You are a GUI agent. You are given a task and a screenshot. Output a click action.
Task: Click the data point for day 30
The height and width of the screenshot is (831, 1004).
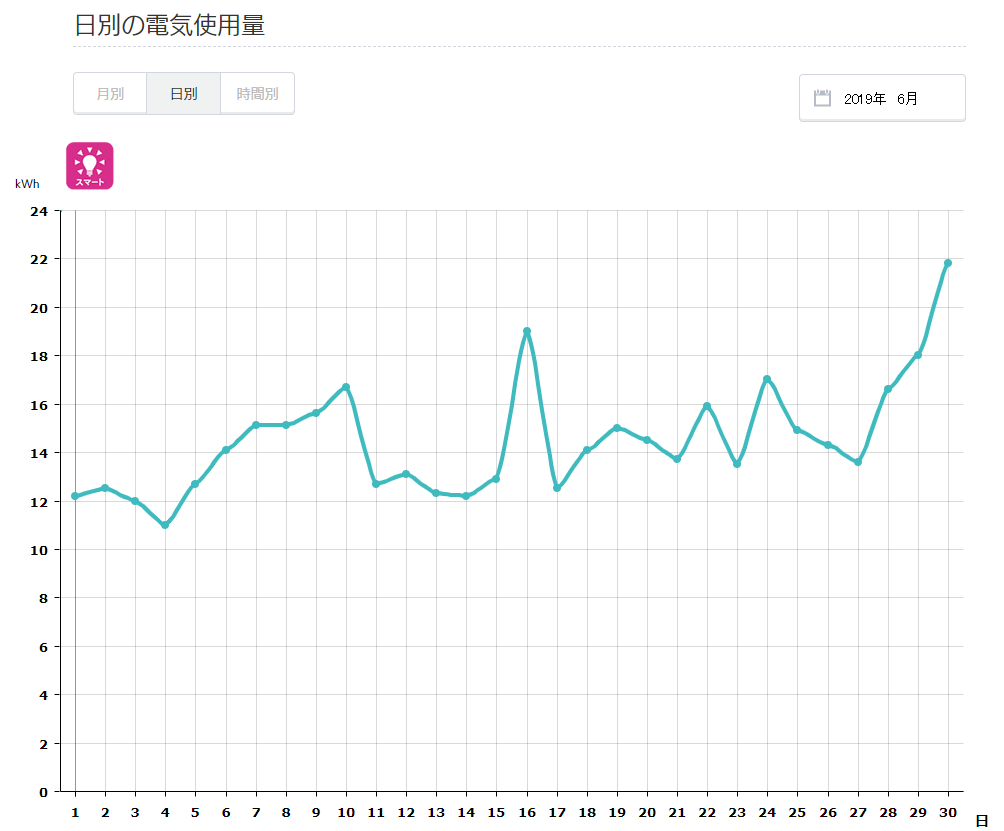(948, 263)
